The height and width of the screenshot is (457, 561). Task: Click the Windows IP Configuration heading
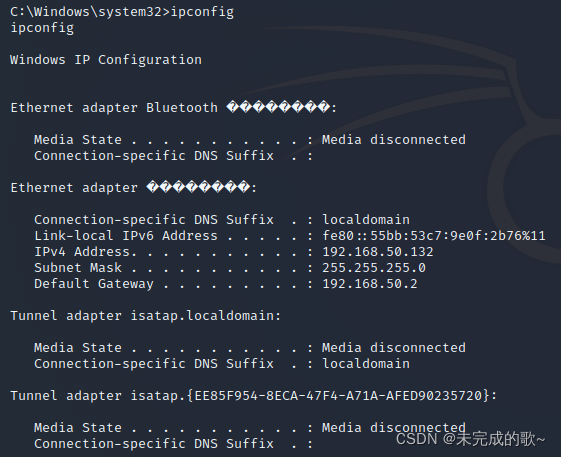coord(106,59)
